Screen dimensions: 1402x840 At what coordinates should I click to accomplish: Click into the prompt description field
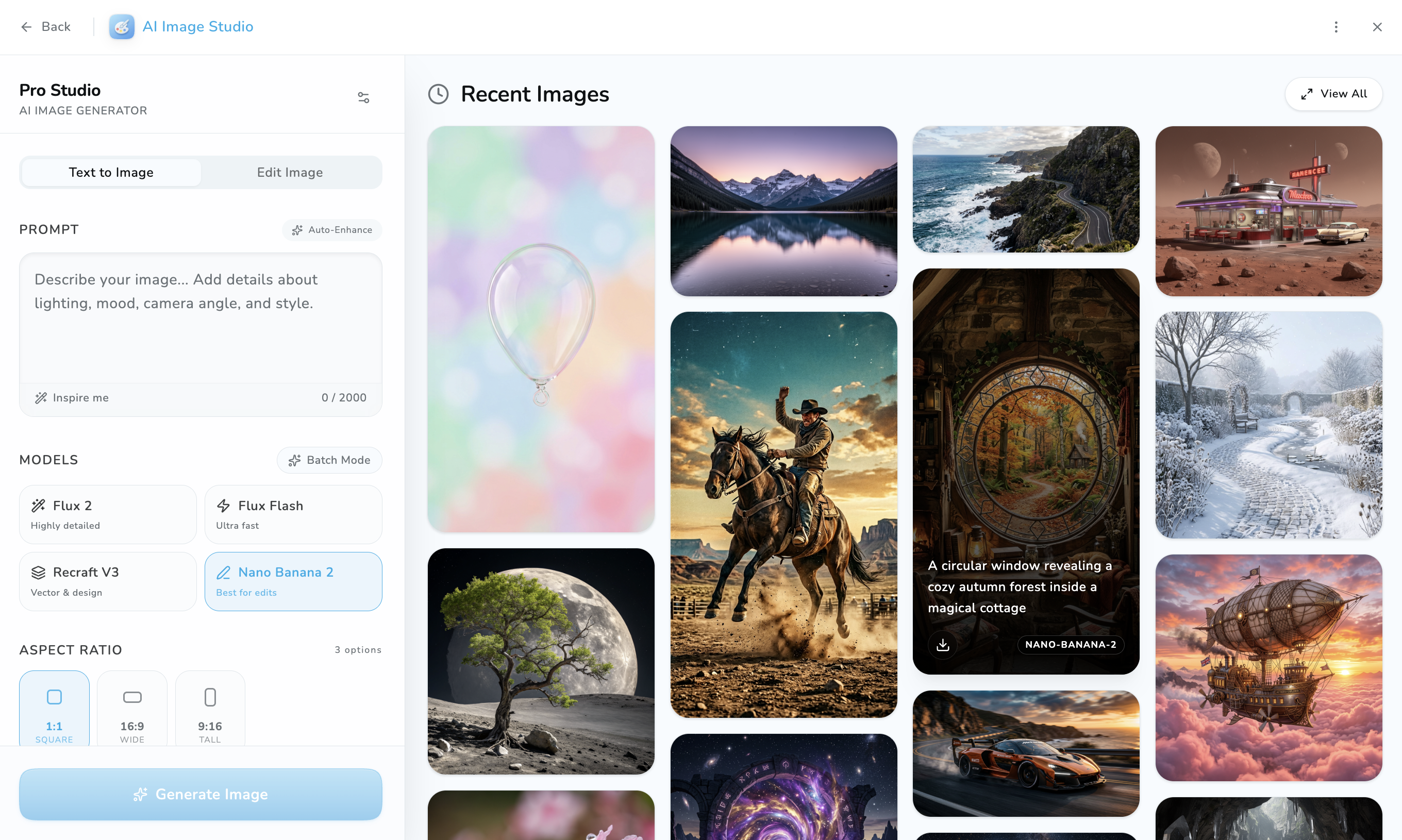pos(201,317)
